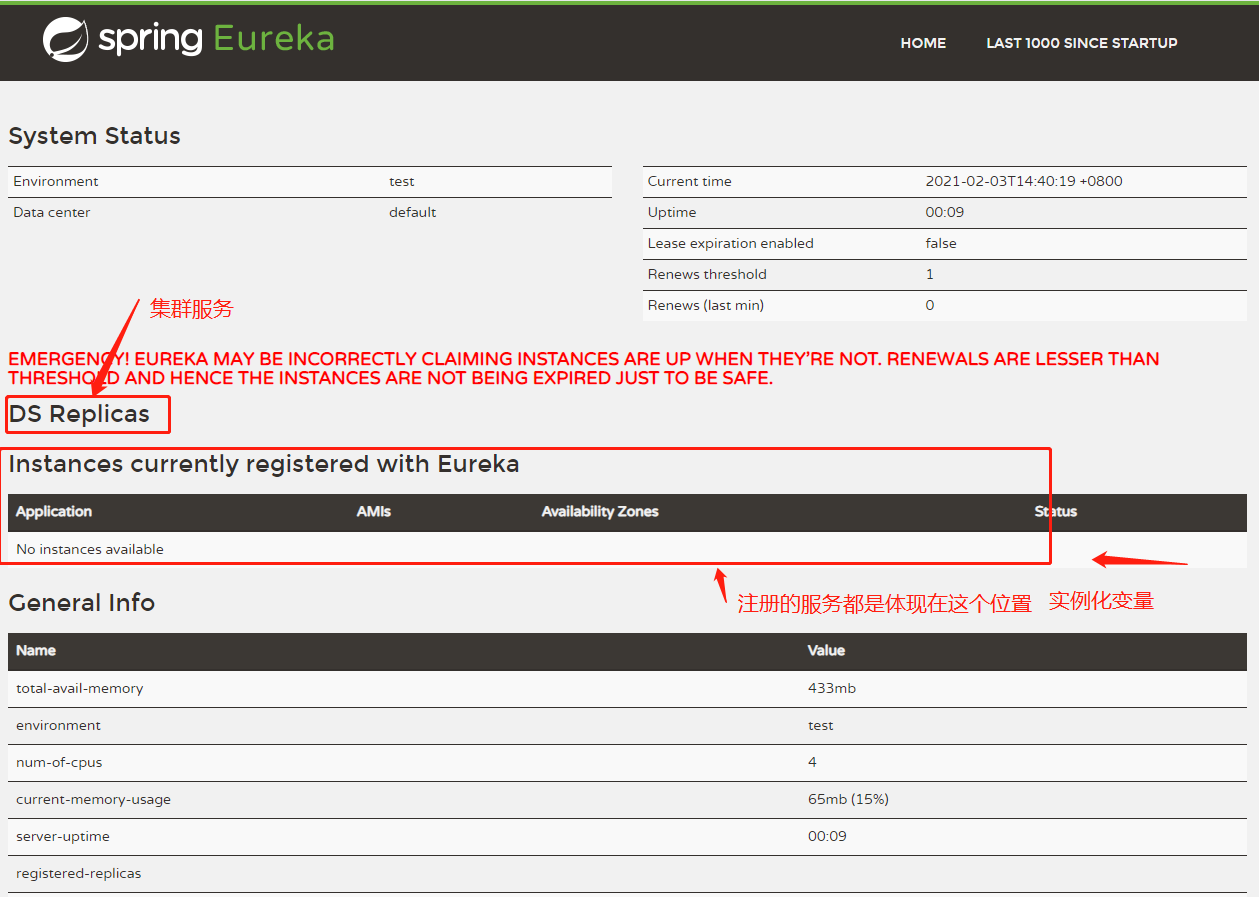The image size is (1259, 897).
Task: Click the Availability Zones column header
Action: 600,511
